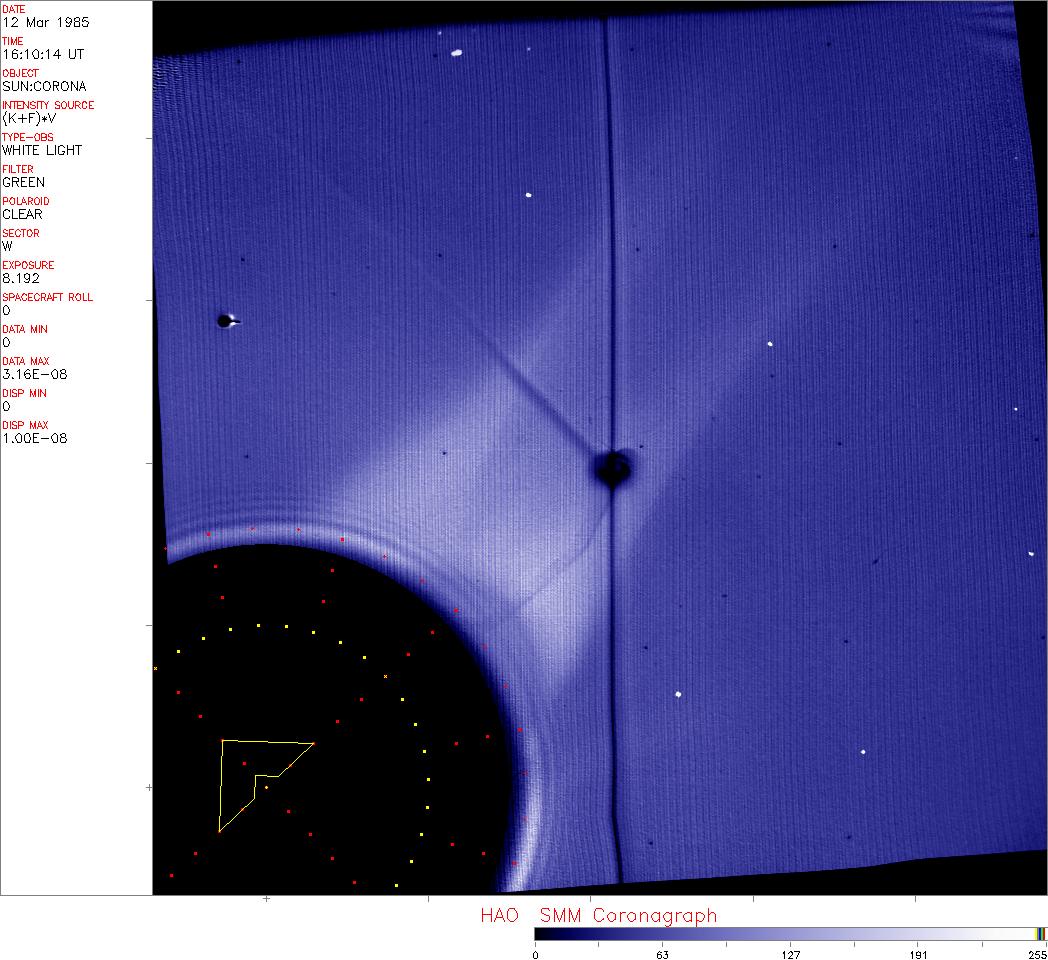Click the SPACECRAFT ROLL label

coord(48,297)
